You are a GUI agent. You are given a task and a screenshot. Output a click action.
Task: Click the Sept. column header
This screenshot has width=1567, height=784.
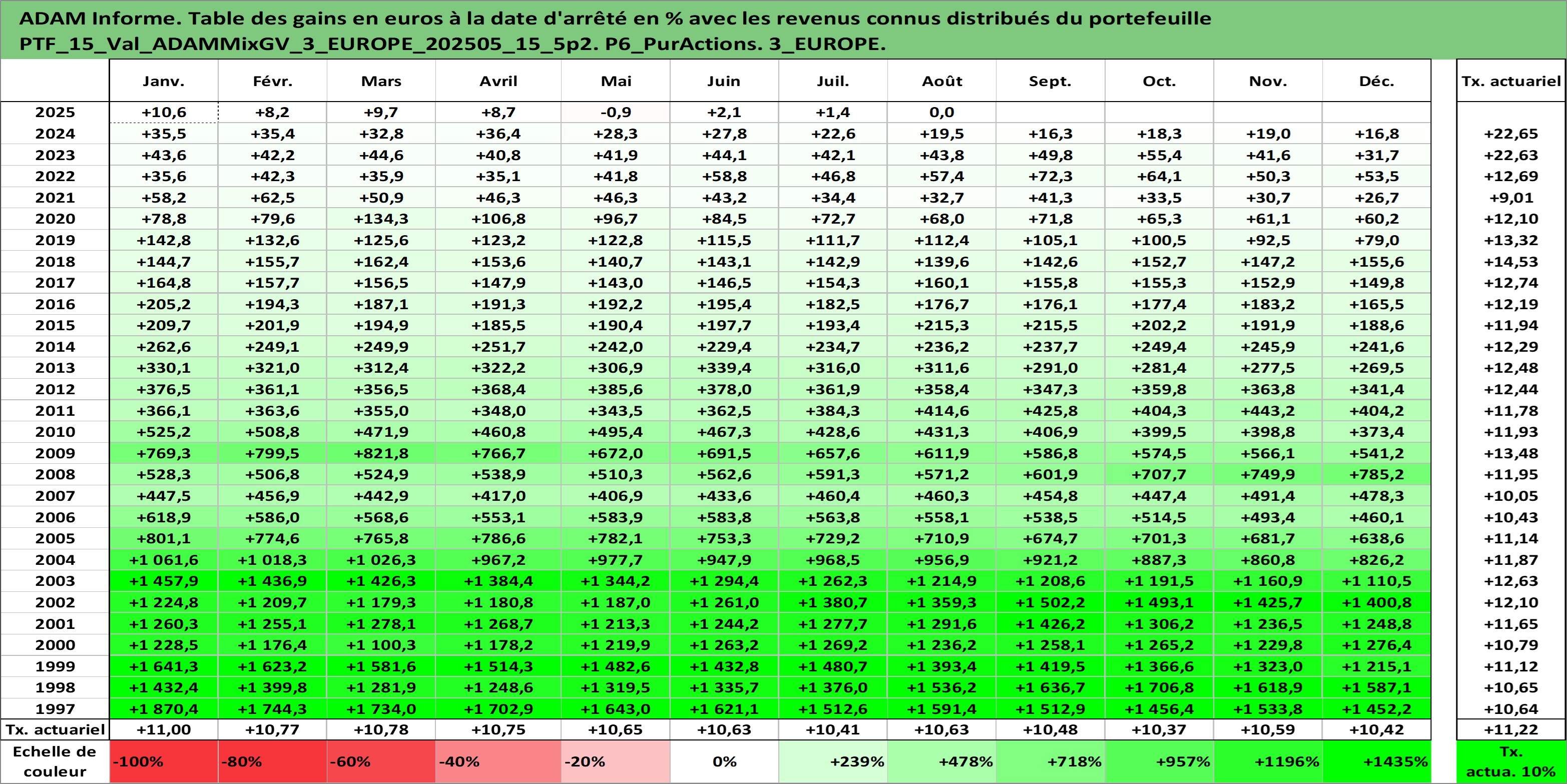[x=1051, y=81]
